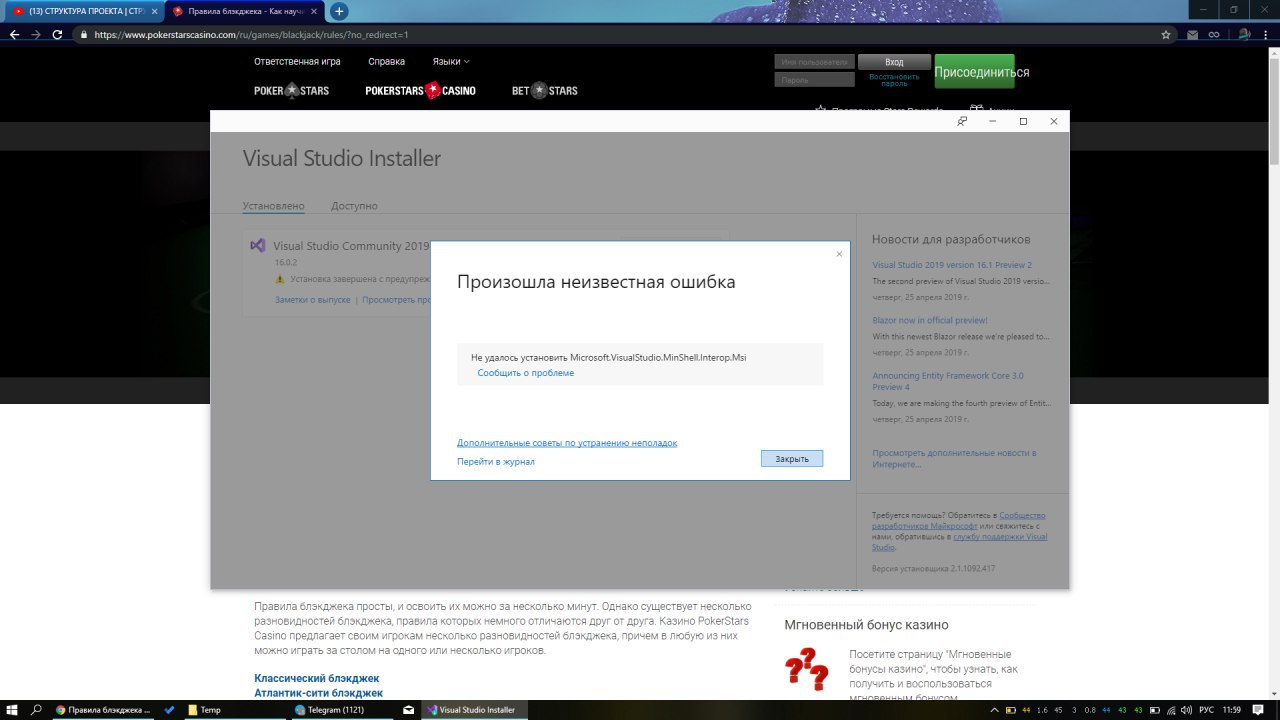Click Visual Studio Installer taskbar item
Viewport: 1280px width, 720px height.
click(474, 709)
